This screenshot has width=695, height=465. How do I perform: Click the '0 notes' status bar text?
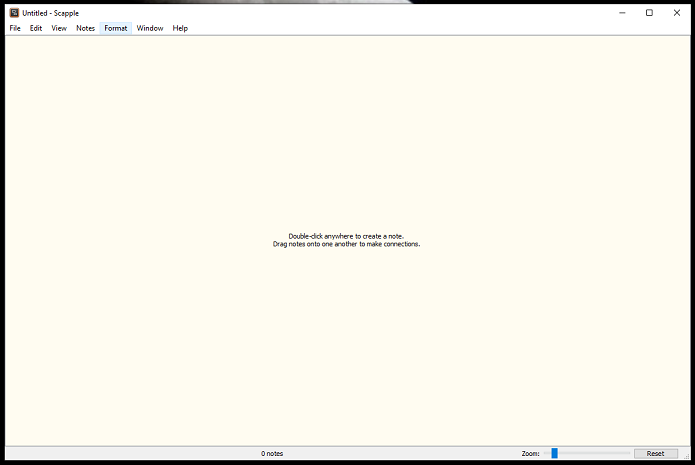(x=272, y=453)
